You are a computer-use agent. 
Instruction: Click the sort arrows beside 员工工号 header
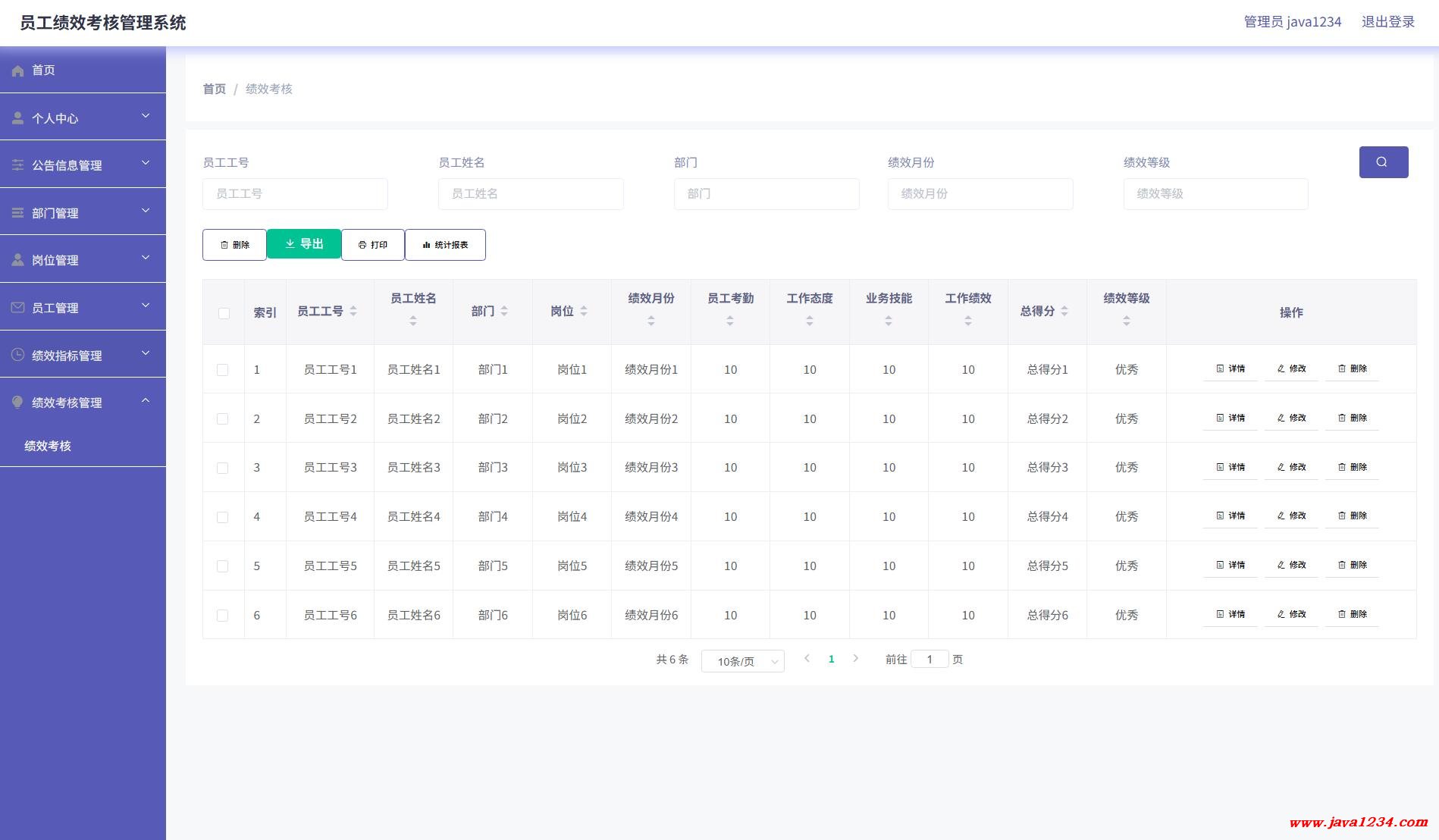tap(353, 312)
